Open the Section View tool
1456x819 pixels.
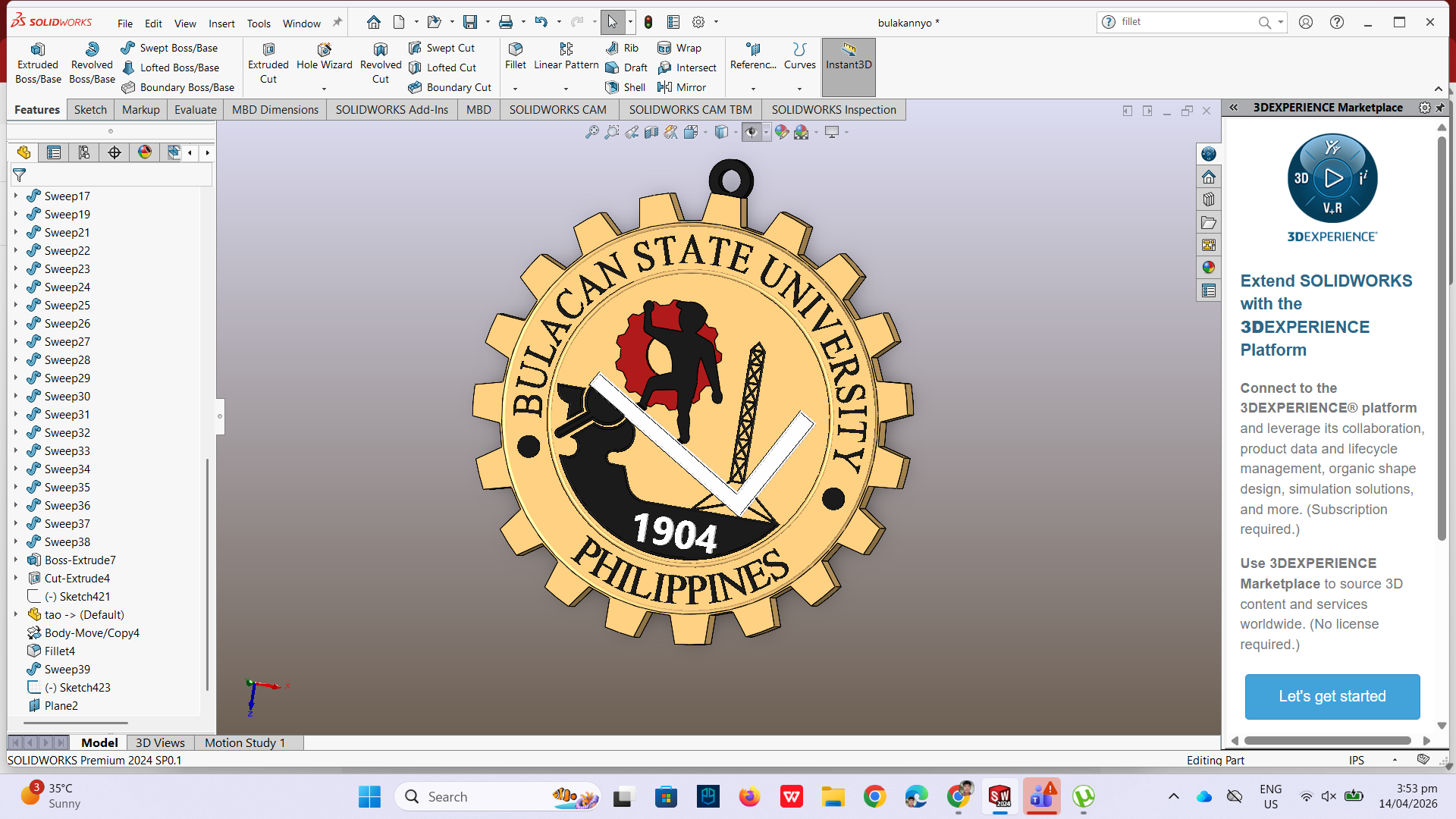[651, 132]
